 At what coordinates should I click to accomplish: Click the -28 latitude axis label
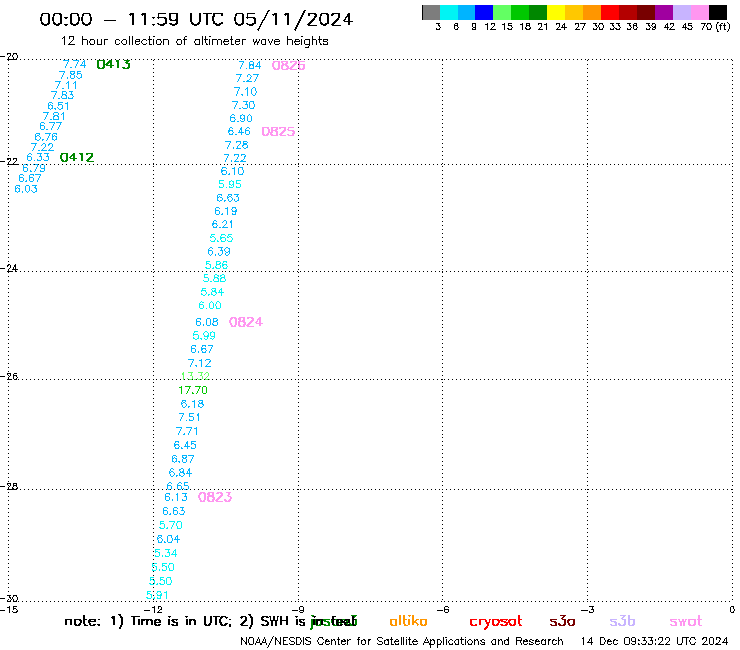point(9,487)
